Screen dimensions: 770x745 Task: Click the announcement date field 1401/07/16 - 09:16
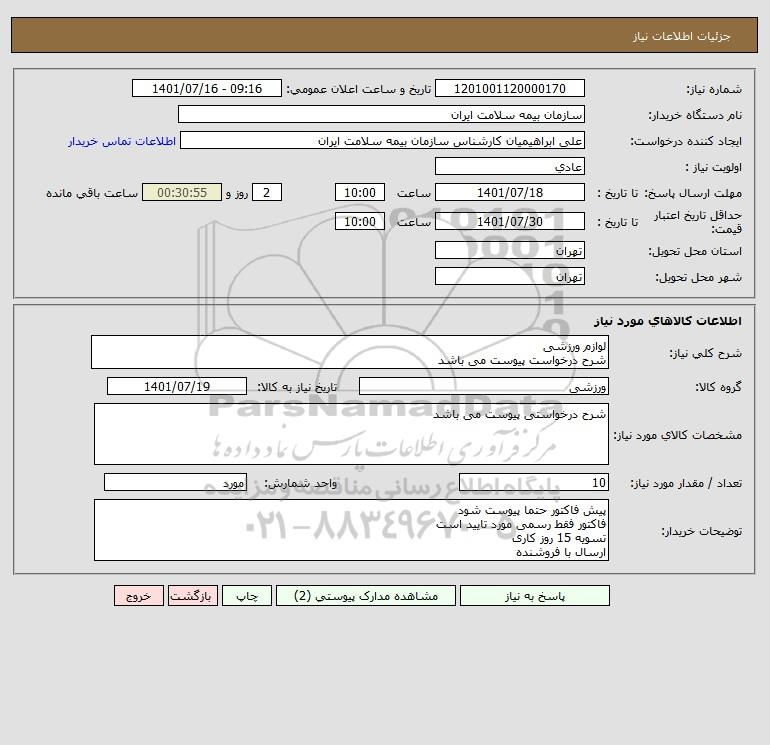tap(207, 88)
